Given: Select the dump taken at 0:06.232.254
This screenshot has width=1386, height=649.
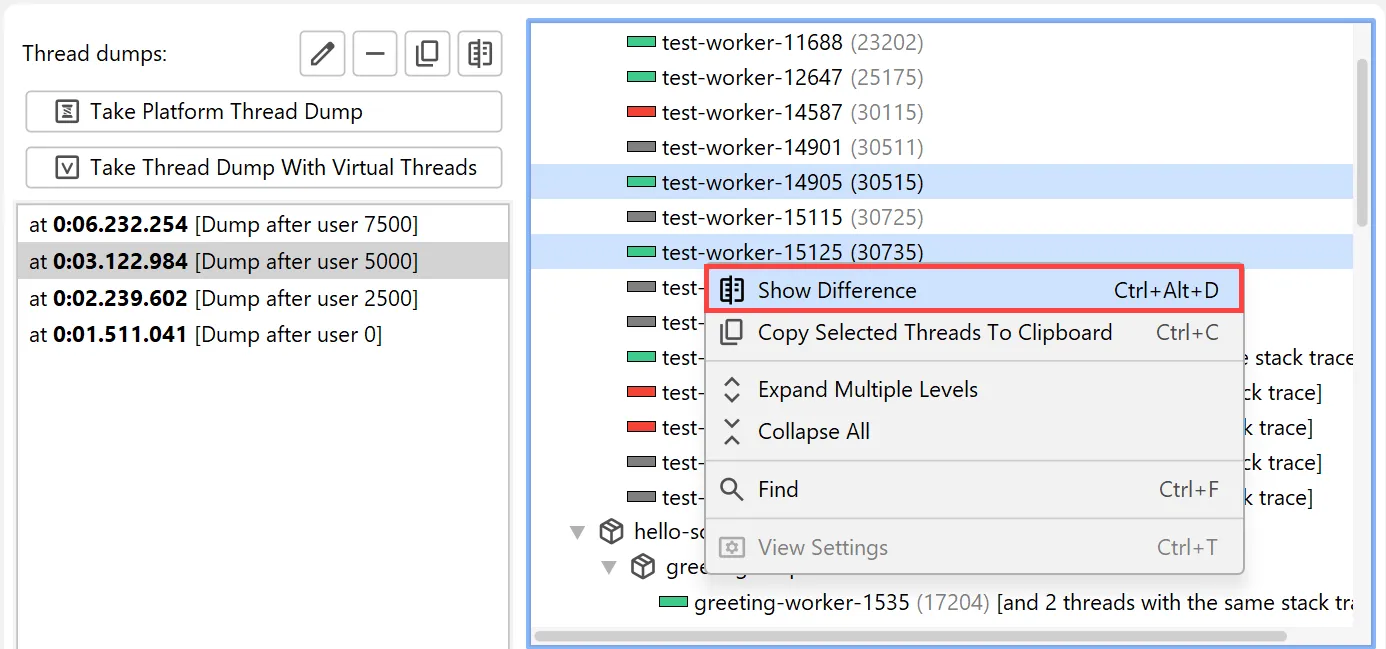Looking at the screenshot, I should [x=263, y=225].
